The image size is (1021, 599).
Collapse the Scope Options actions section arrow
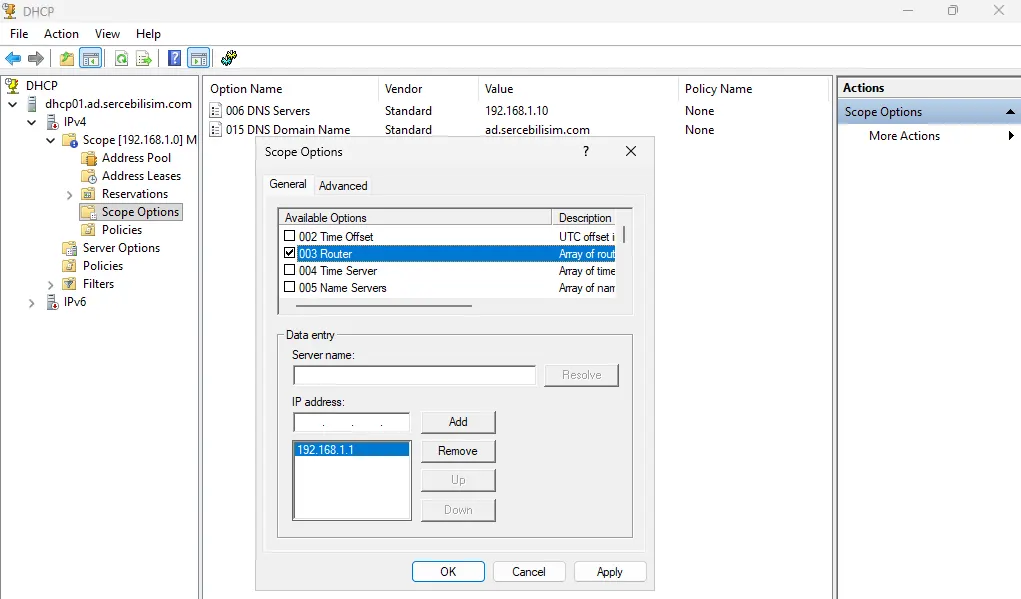pyautogui.click(x=1010, y=112)
